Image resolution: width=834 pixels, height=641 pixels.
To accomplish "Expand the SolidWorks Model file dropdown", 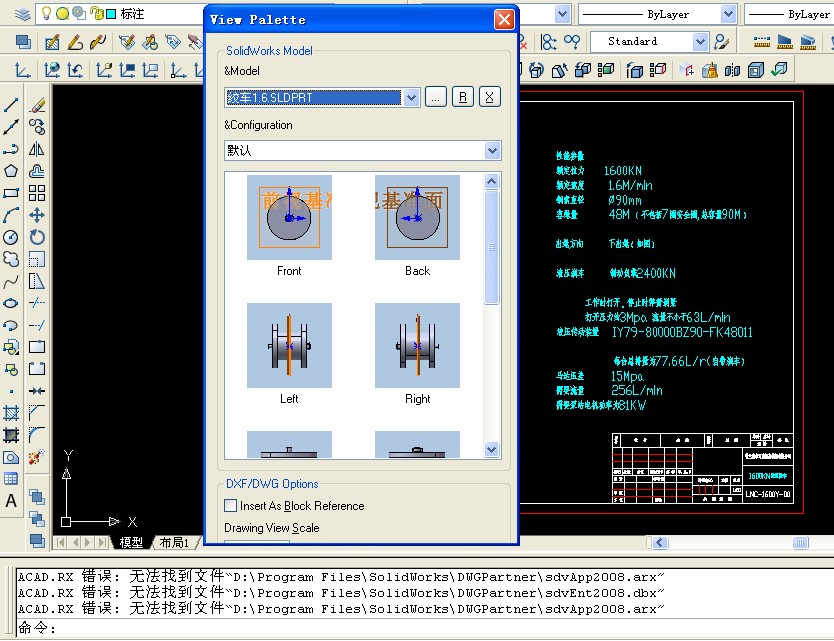I will coord(410,97).
